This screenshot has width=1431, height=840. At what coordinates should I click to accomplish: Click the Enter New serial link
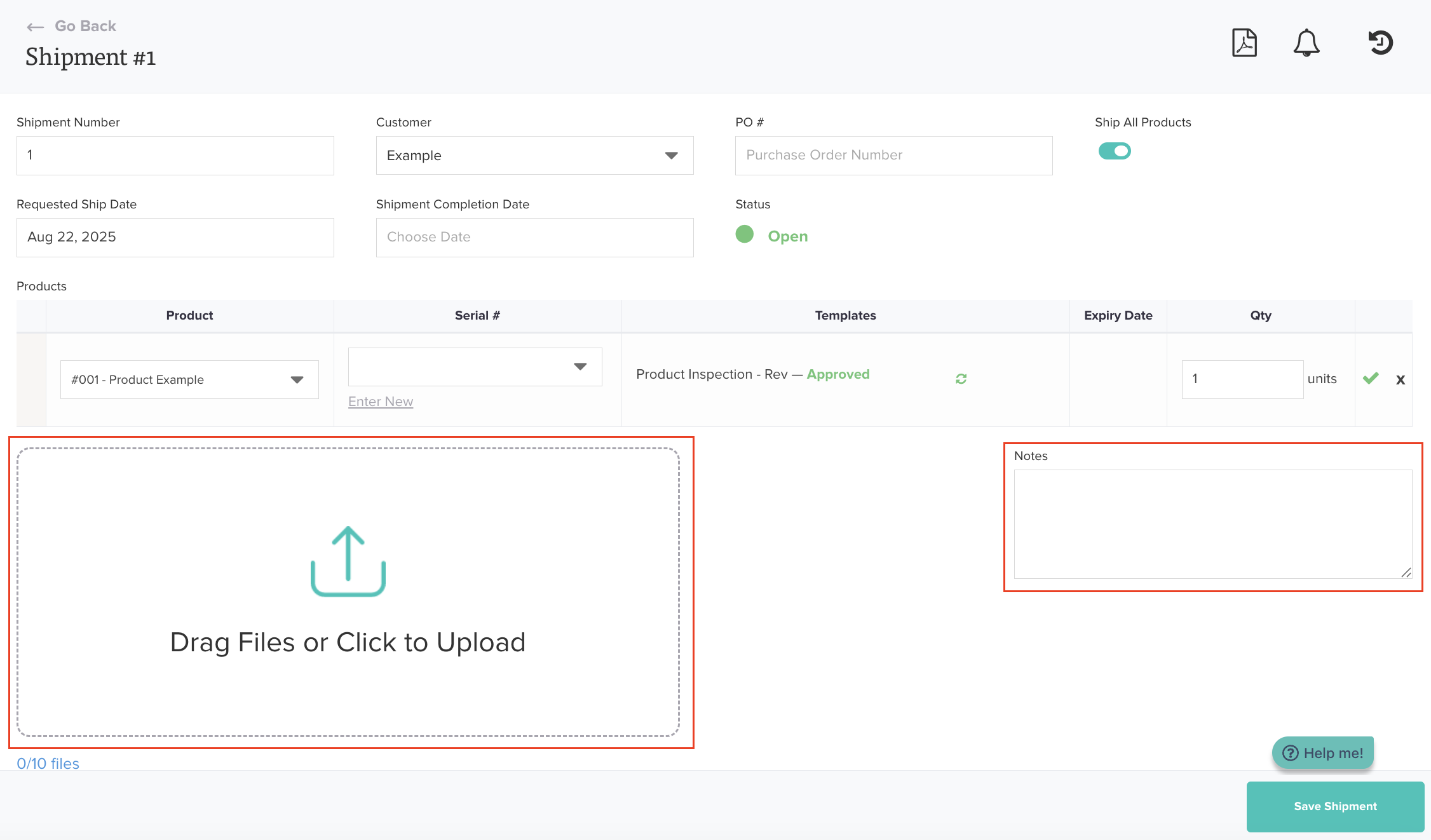point(381,402)
